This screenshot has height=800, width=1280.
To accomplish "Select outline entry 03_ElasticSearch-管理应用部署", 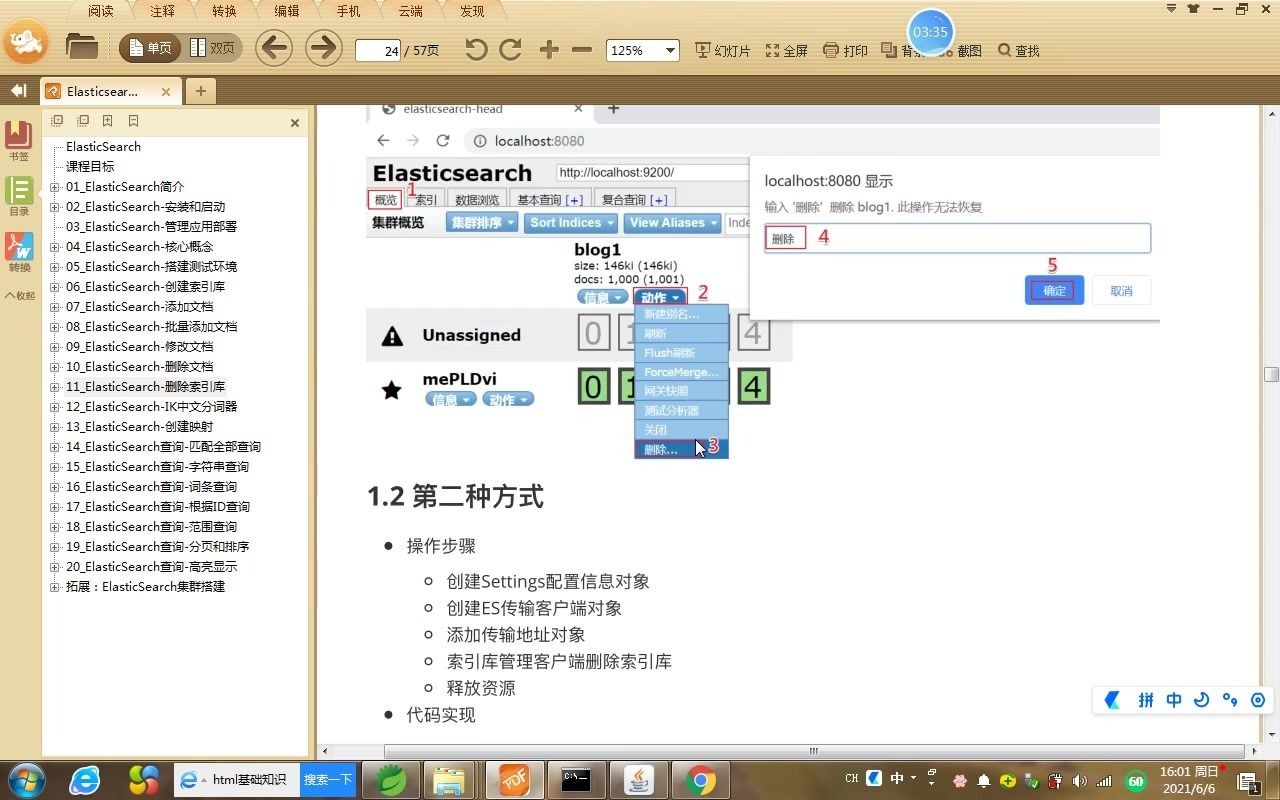I will tap(151, 226).
